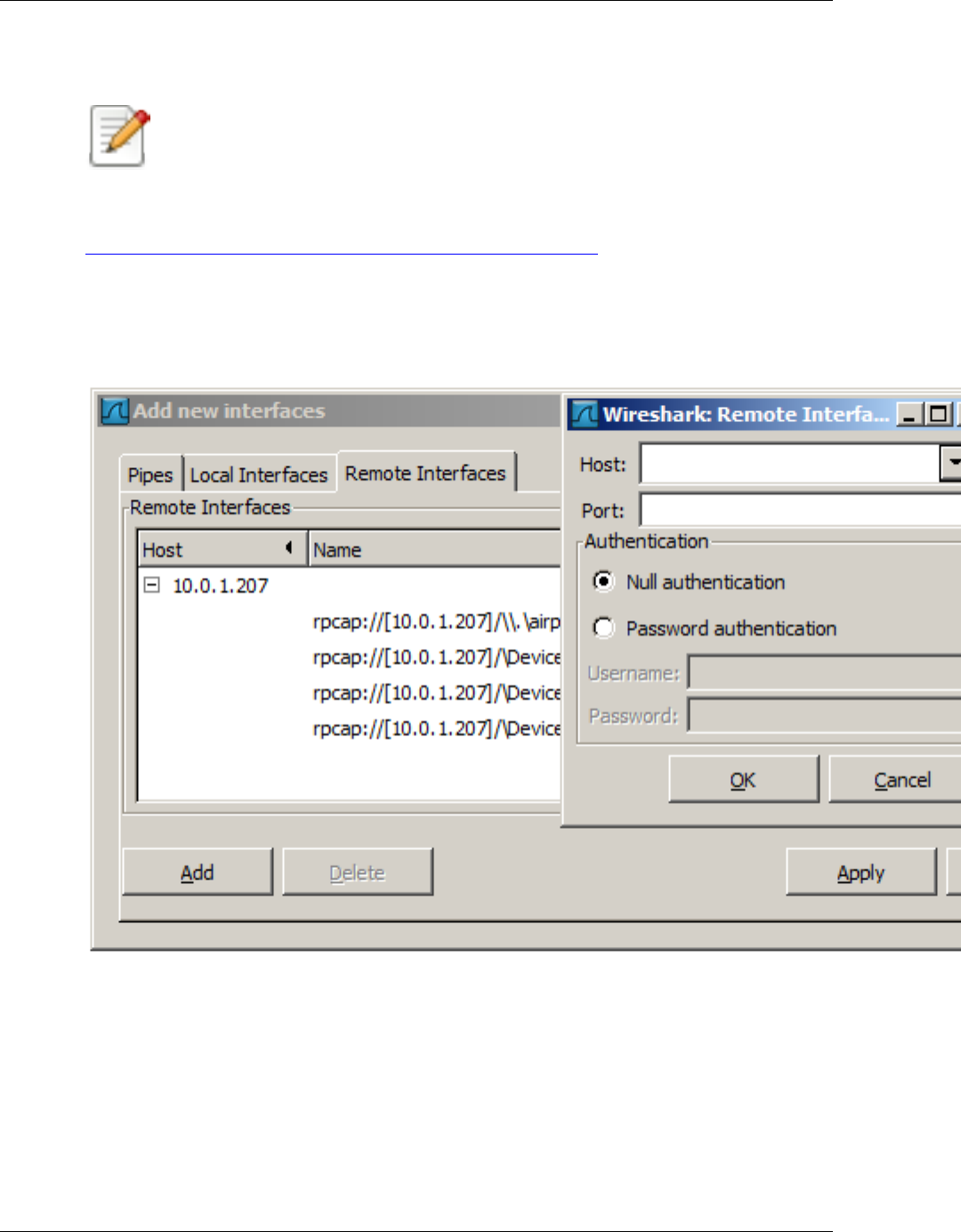Click the Add button

tap(198, 872)
